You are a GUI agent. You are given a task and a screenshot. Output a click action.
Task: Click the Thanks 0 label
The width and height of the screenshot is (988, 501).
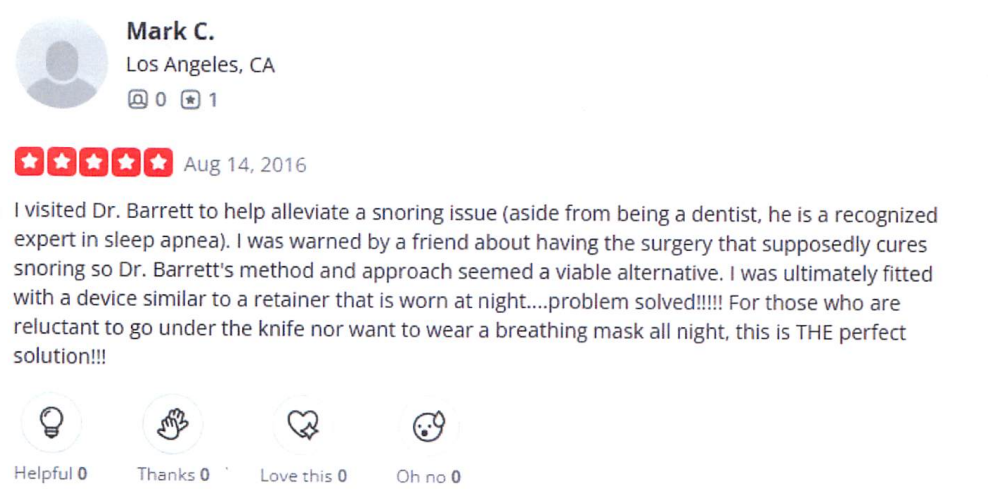coord(173,475)
